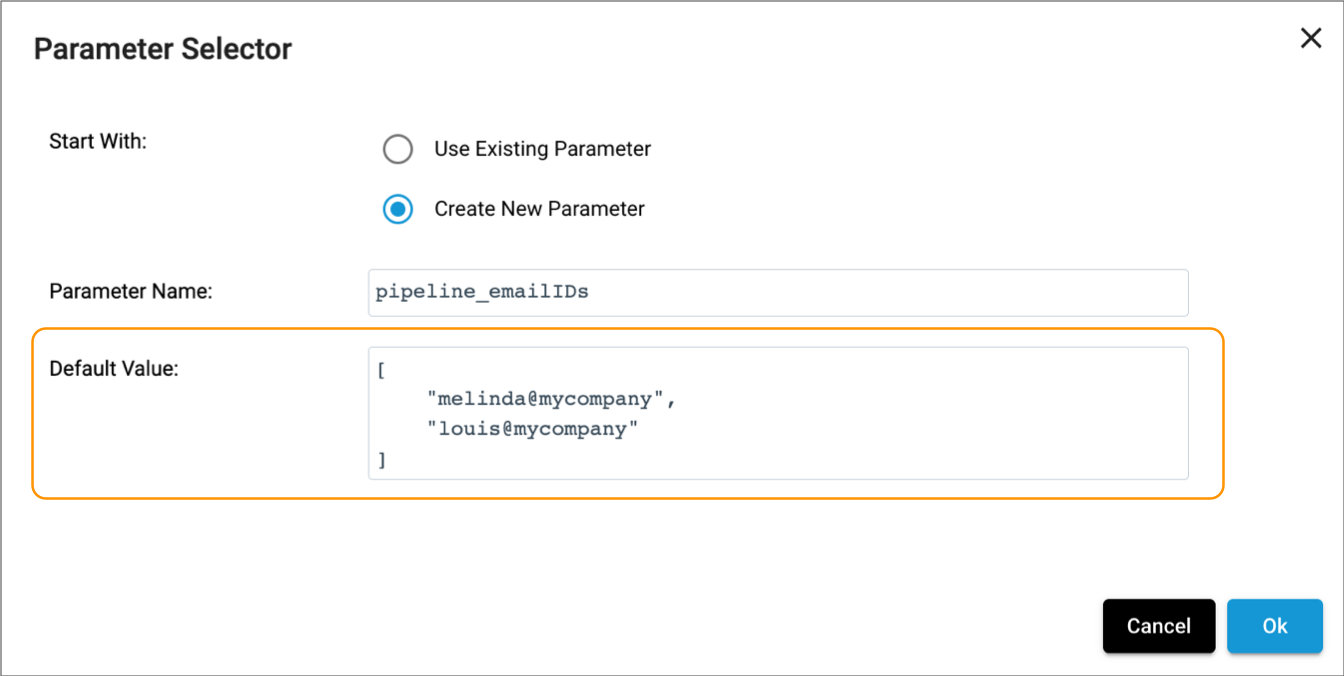This screenshot has width=1344, height=676.
Task: Click the pipeline_emailIDs parameter name text
Action: click(x=481, y=292)
